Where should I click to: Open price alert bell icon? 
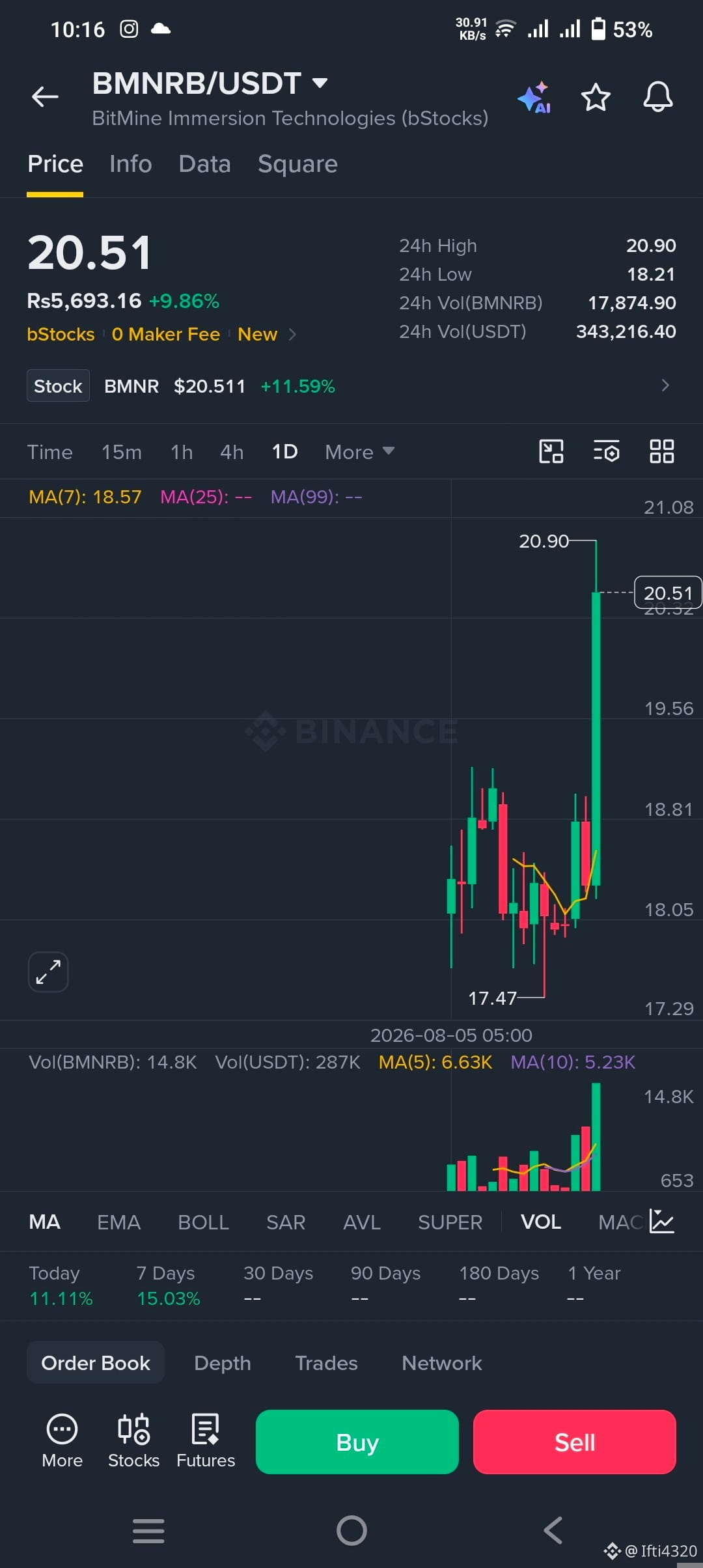point(658,97)
